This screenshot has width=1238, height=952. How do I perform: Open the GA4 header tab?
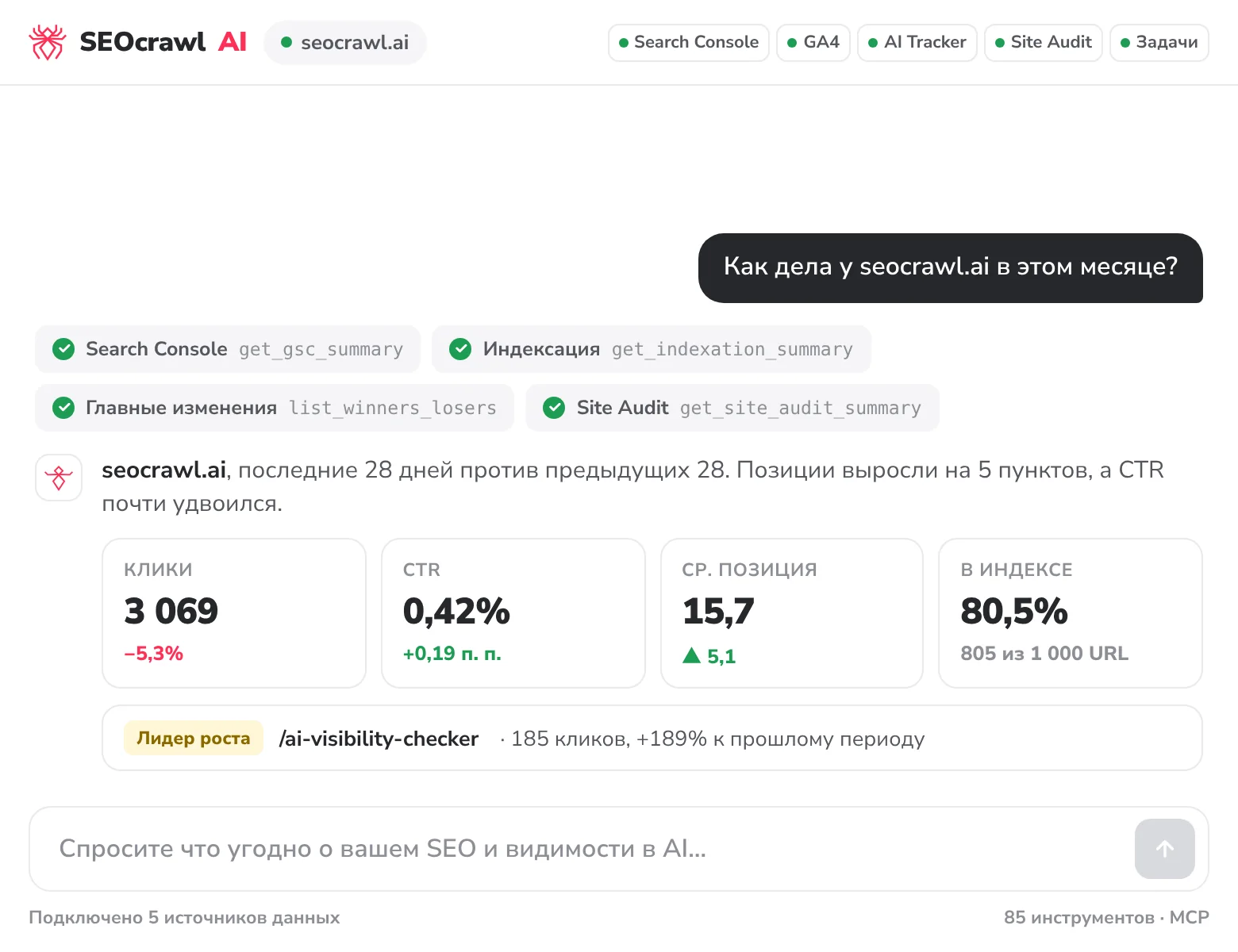point(813,42)
